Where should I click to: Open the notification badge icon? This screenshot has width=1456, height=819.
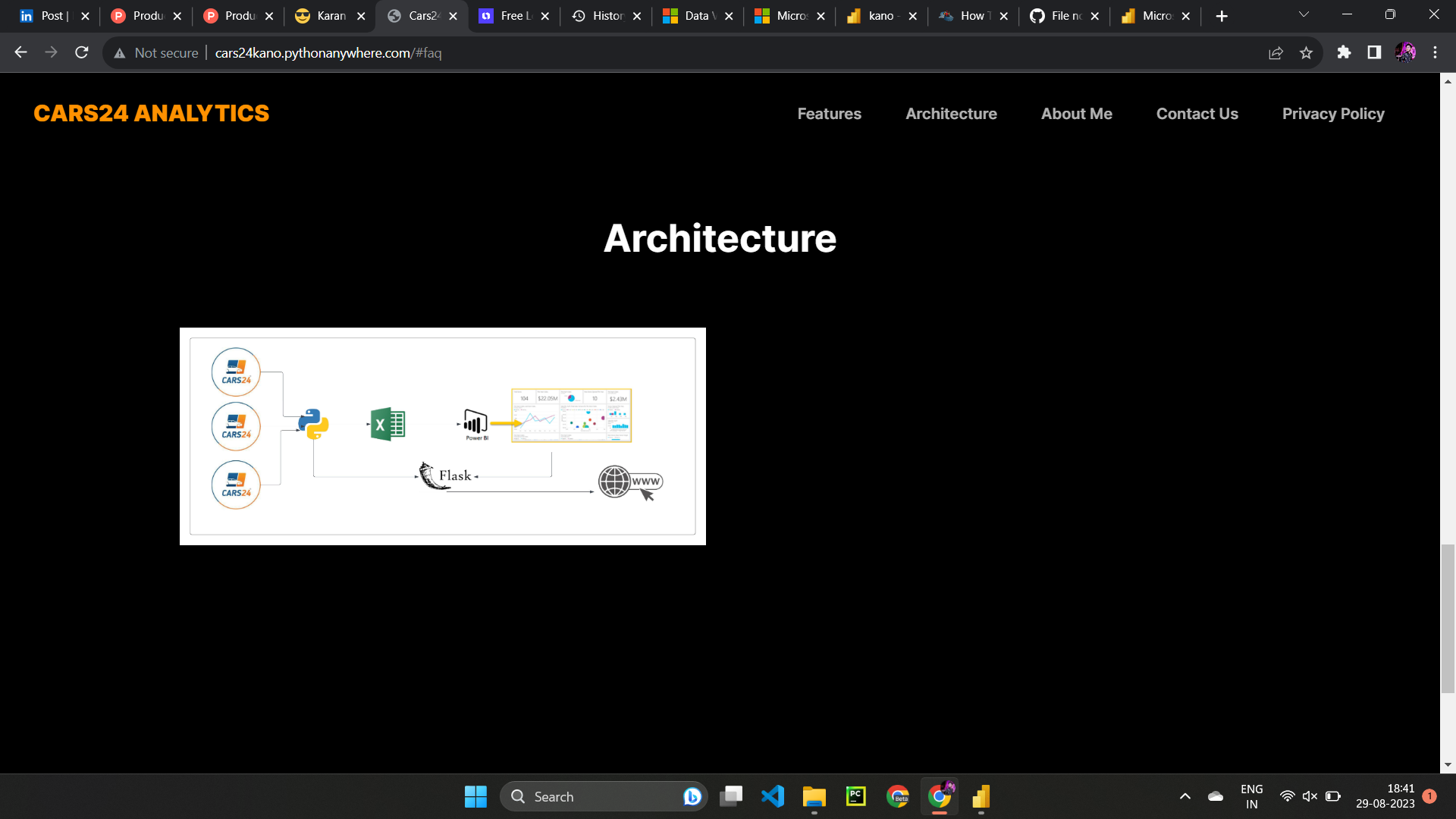(x=1429, y=796)
